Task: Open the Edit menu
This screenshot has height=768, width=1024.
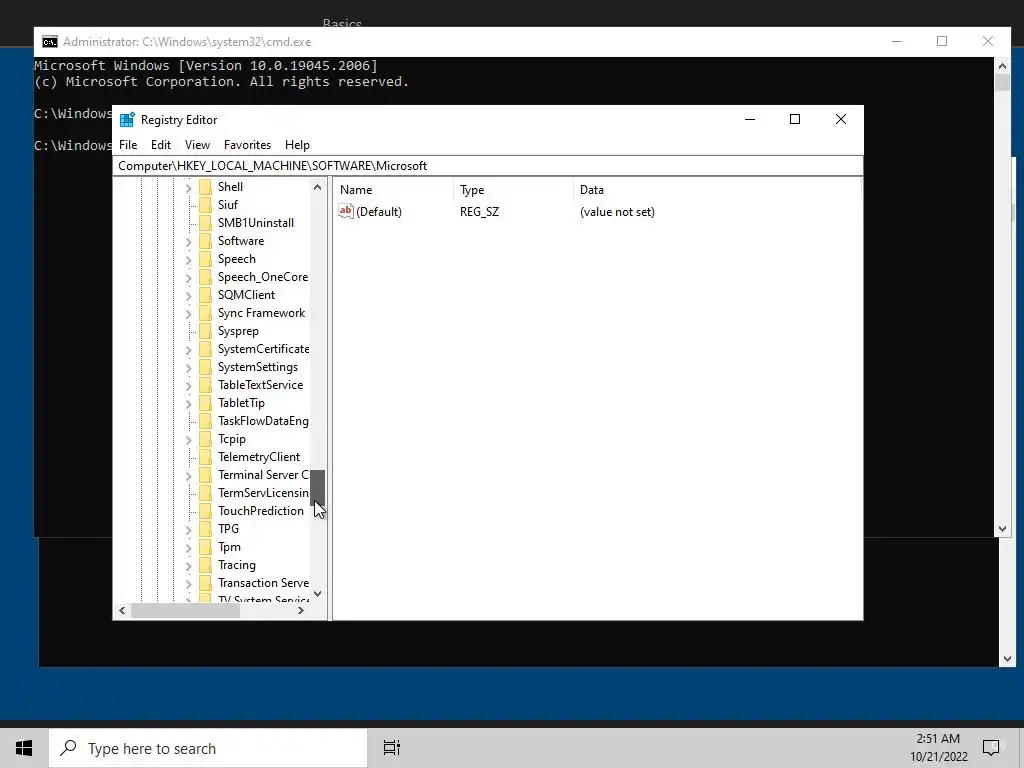Action: click(161, 145)
